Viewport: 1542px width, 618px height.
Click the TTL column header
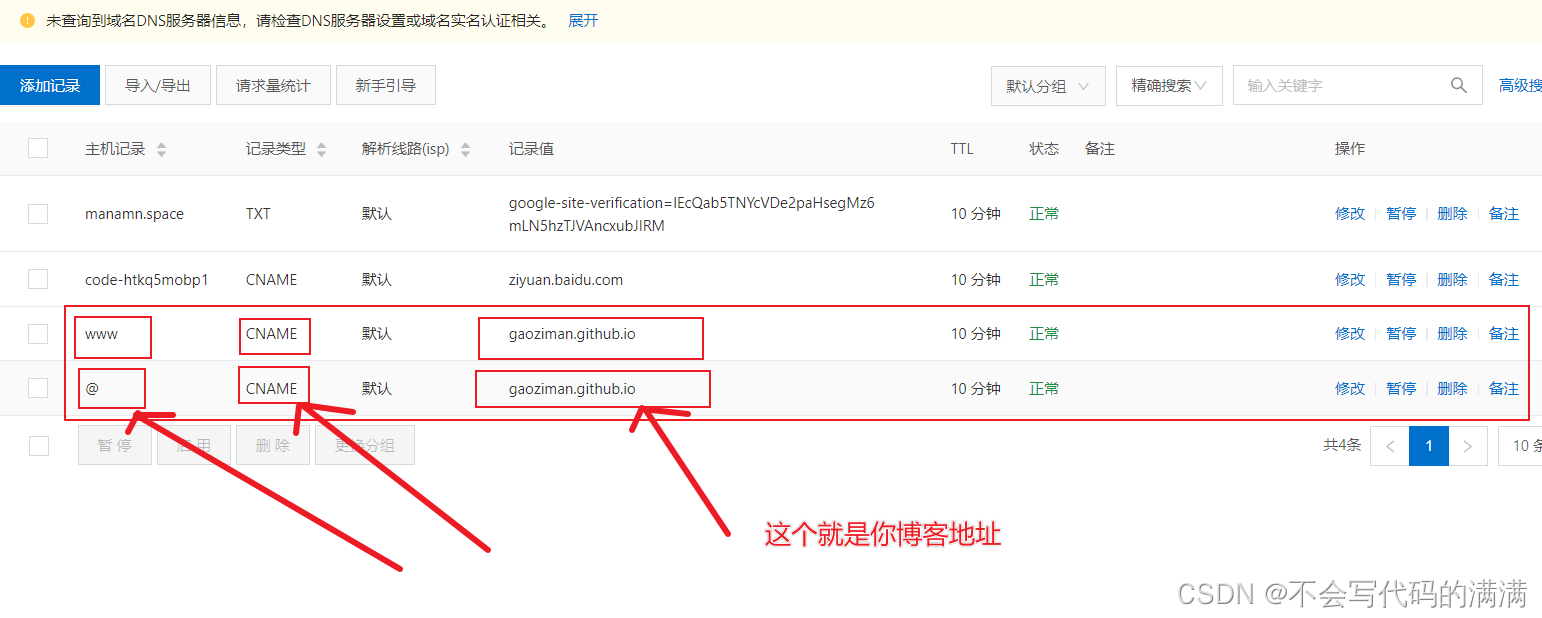click(x=962, y=149)
